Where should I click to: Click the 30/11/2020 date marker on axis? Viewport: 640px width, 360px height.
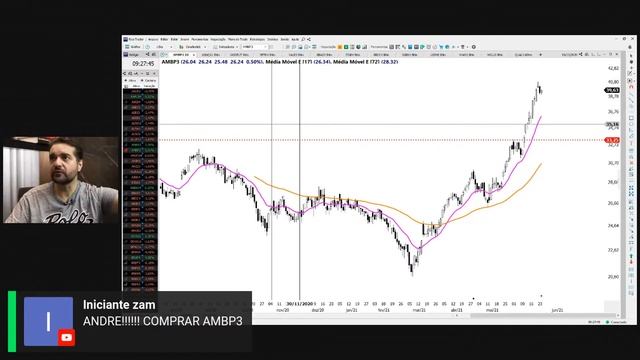click(300, 304)
